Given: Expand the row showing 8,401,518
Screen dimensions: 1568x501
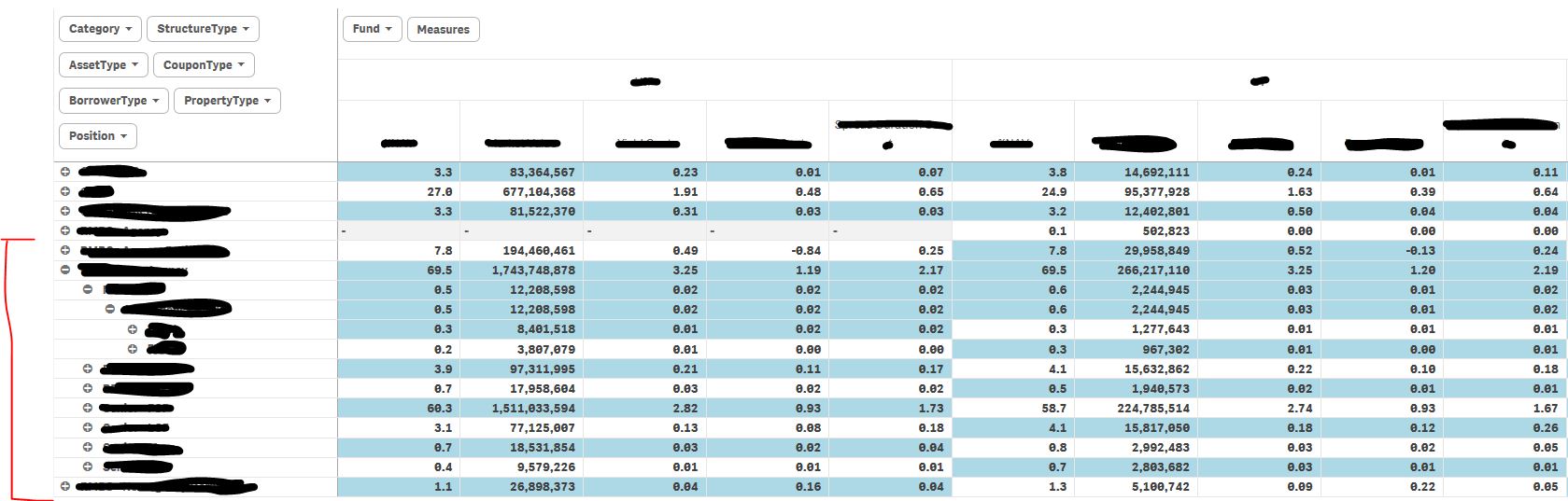Looking at the screenshot, I should [133, 329].
